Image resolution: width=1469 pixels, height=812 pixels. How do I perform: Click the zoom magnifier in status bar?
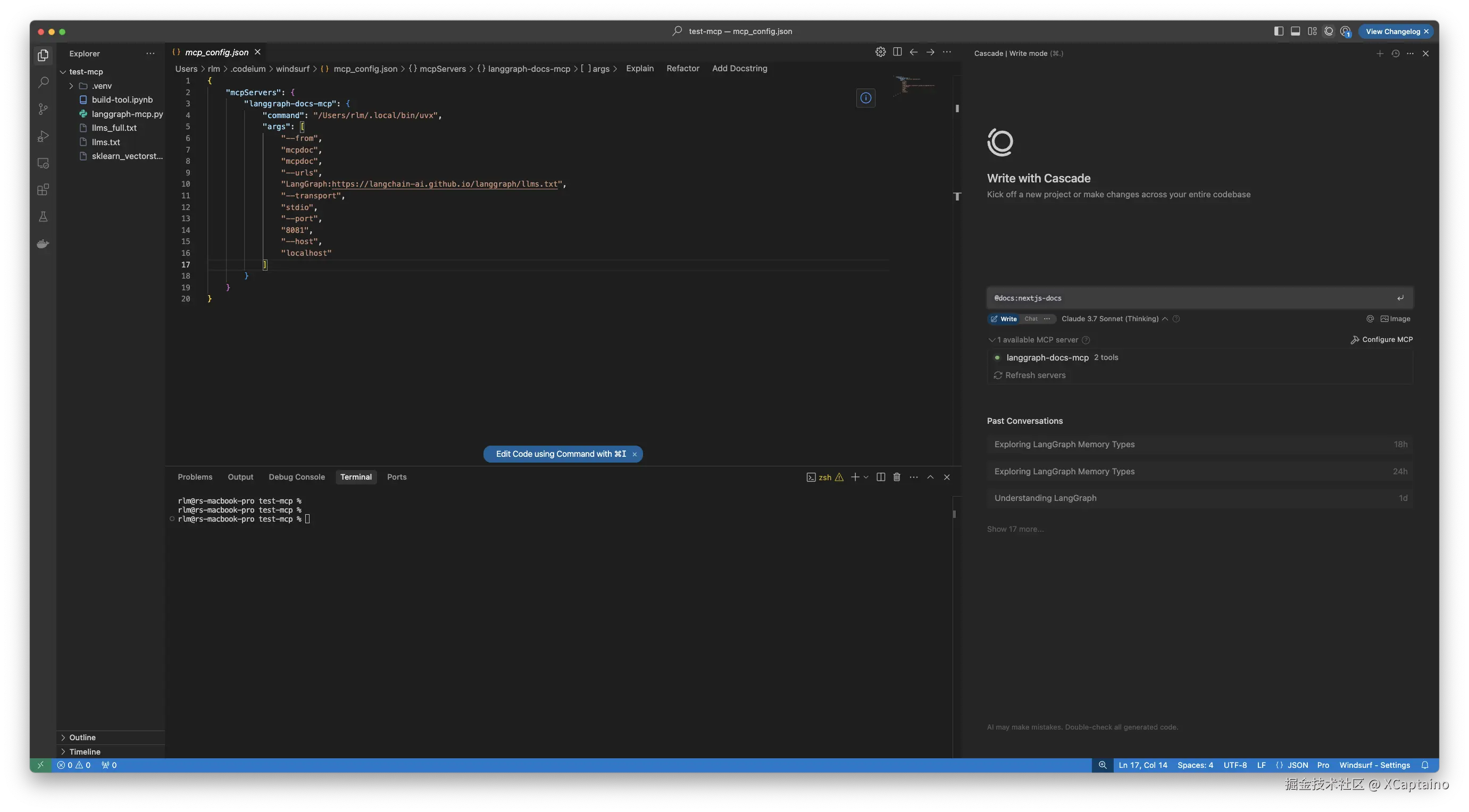[x=1103, y=765]
